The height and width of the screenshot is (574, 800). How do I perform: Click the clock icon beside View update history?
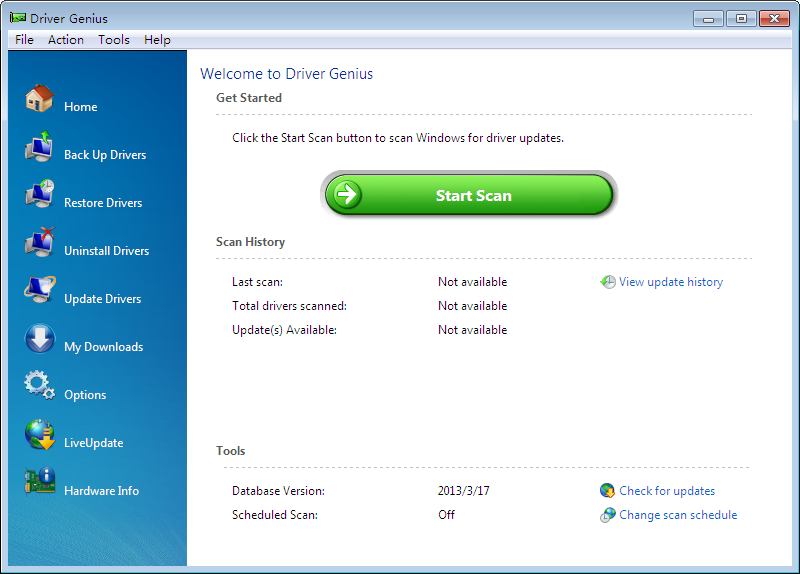[x=607, y=282]
